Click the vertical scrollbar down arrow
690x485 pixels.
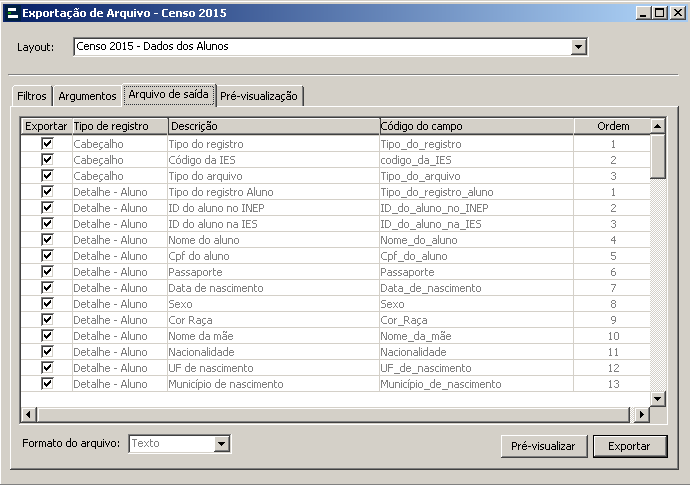coord(658,398)
